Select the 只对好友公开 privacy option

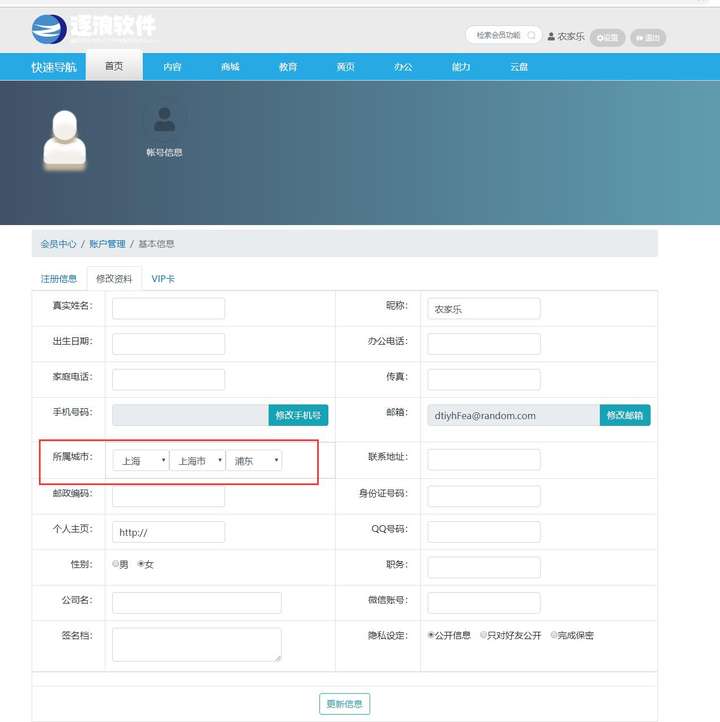click(484, 635)
